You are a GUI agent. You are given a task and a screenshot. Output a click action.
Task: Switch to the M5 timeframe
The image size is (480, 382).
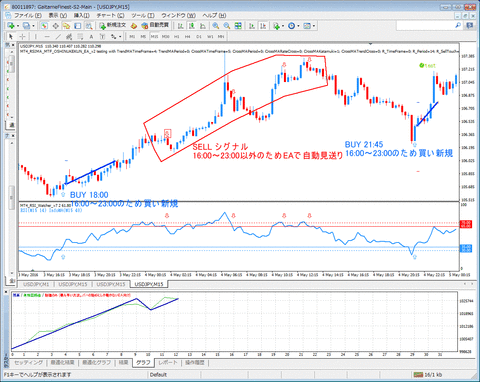[x=143, y=37]
